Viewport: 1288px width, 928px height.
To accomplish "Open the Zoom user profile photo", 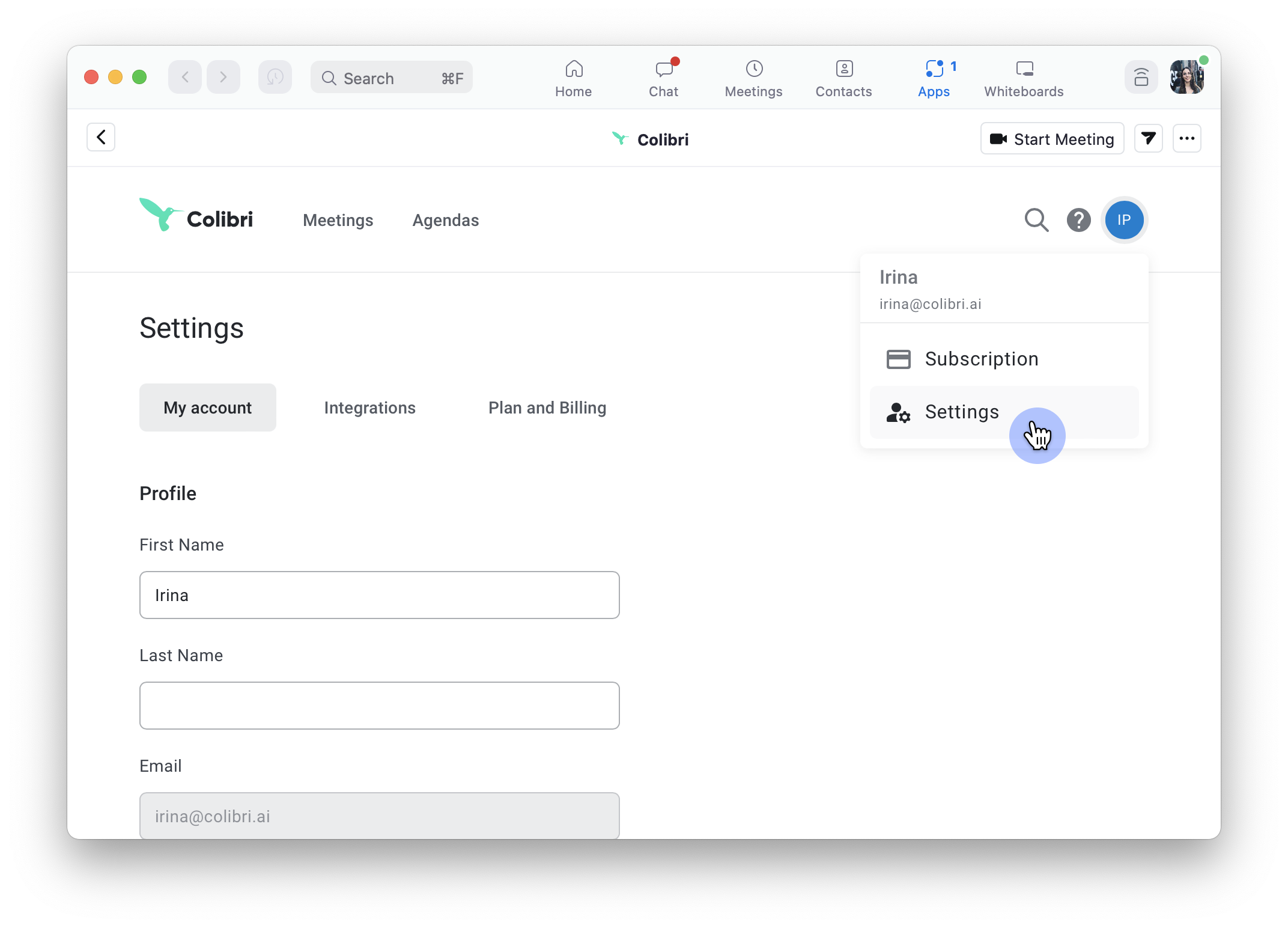I will point(1186,77).
